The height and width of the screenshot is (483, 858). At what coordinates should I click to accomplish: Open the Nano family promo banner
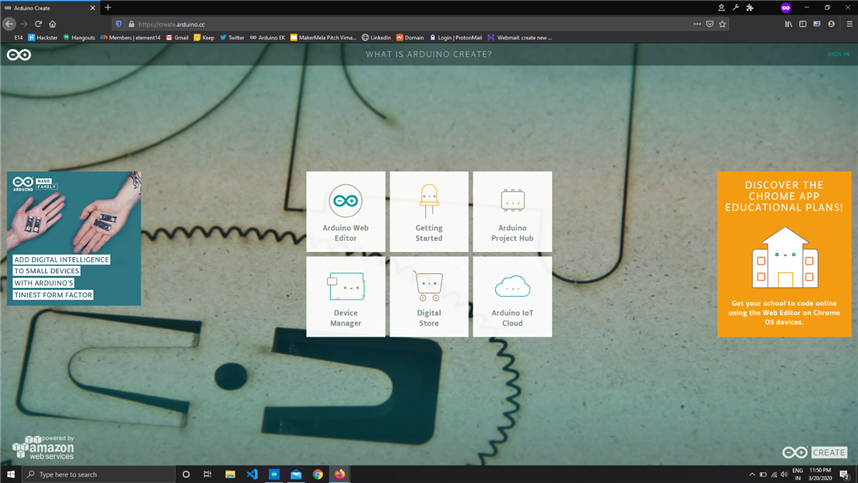pos(74,238)
